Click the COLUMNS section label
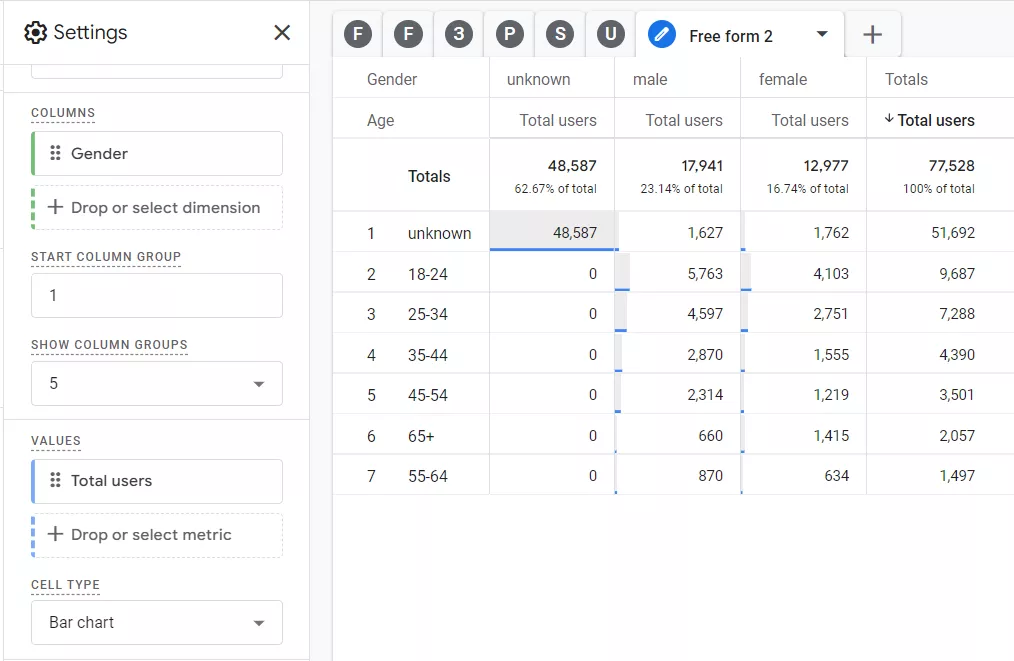Screen dimensions: 1014x661 [x=63, y=113]
